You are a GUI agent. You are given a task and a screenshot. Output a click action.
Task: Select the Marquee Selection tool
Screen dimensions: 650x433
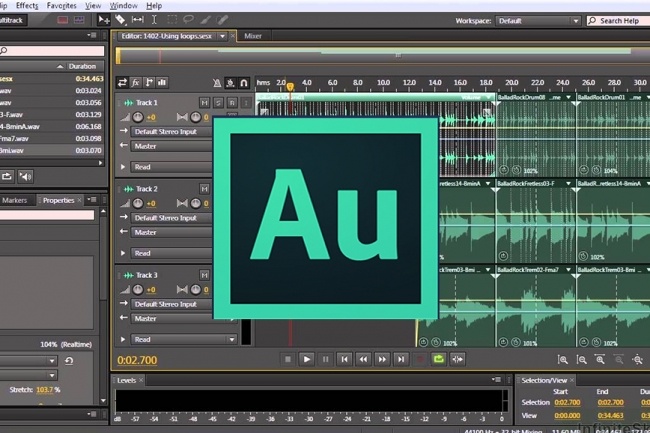[x=172, y=19]
